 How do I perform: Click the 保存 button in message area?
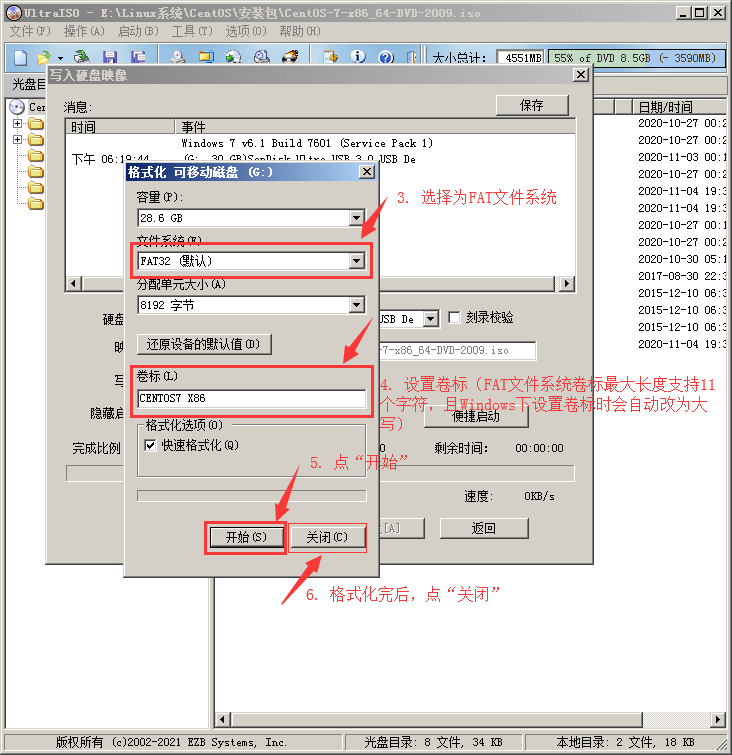point(532,105)
